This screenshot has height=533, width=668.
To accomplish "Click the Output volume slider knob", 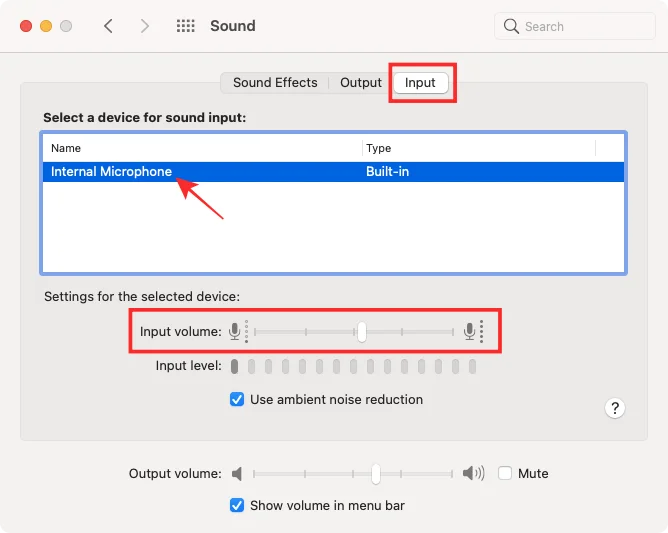I will [375, 473].
